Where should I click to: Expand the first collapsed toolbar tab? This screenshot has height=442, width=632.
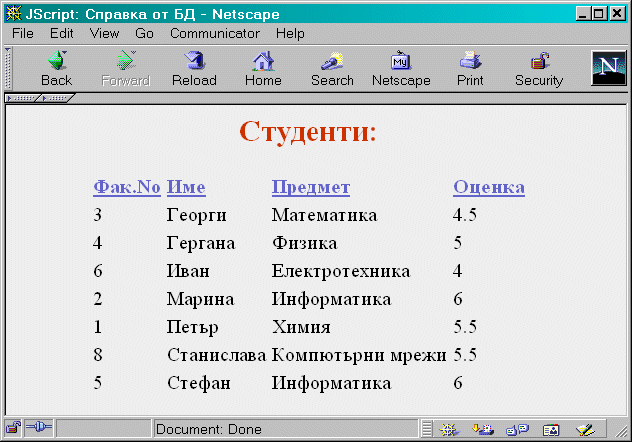pyautogui.click(x=22, y=98)
